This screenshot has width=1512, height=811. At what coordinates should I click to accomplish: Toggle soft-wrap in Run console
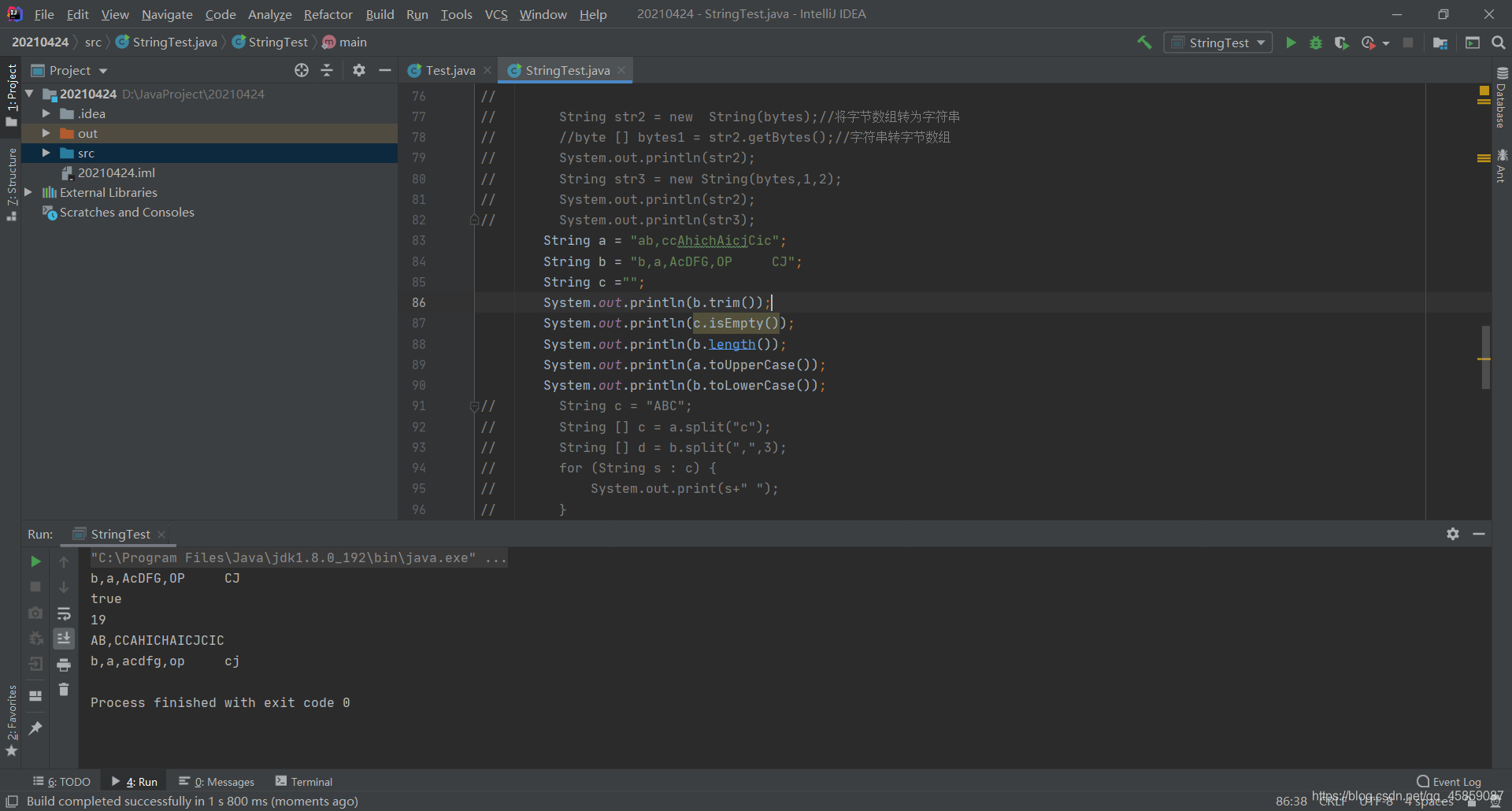pyautogui.click(x=64, y=613)
